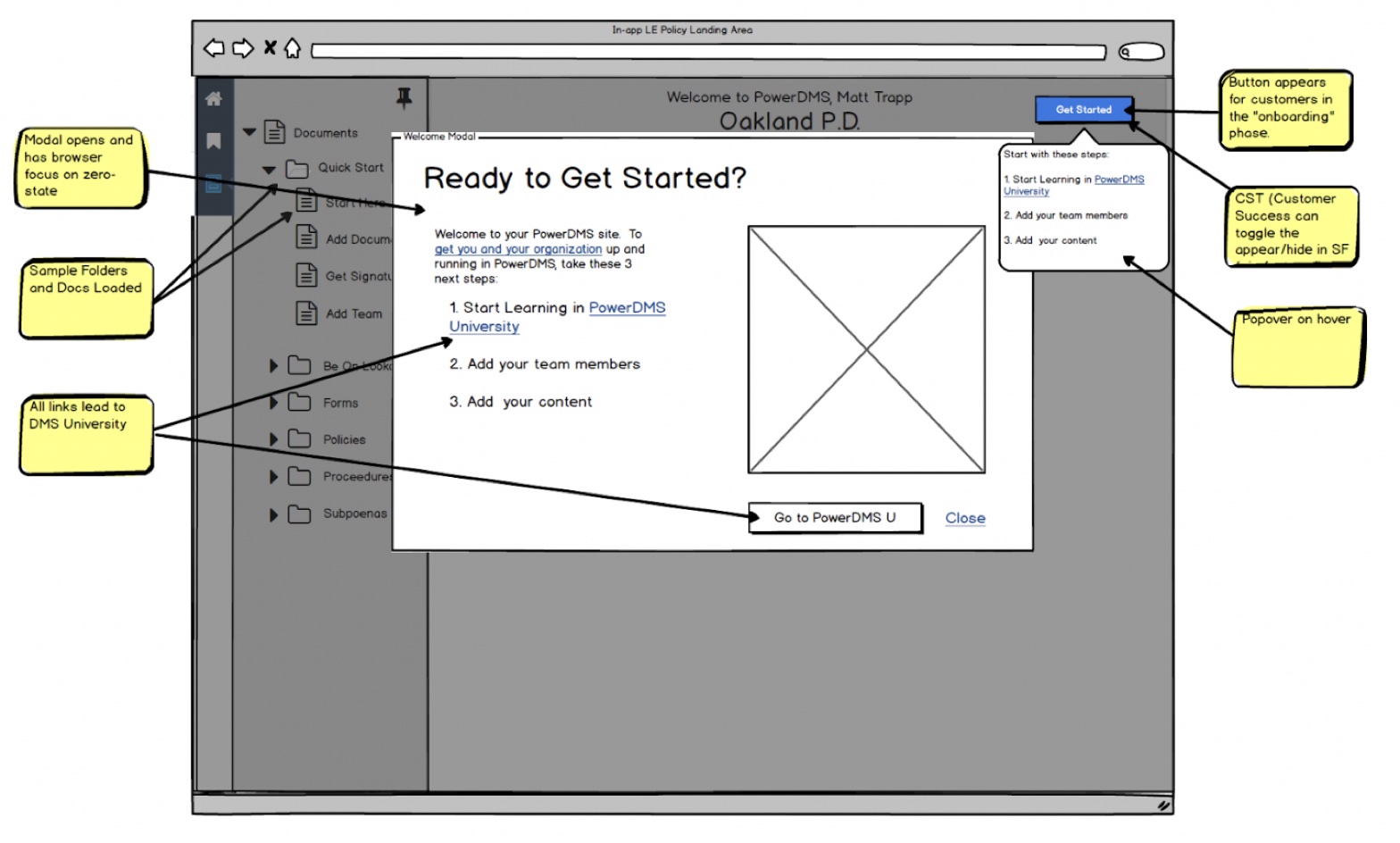Viewport: 1400px width, 843px height.
Task: Open the Add Documents document icon
Action: click(306, 238)
